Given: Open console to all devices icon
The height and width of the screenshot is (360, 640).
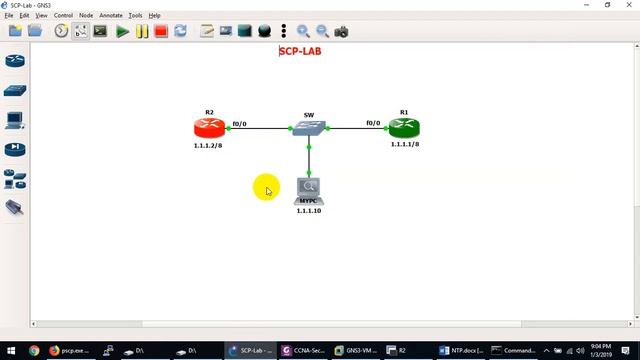Looking at the screenshot, I should coord(100,31).
